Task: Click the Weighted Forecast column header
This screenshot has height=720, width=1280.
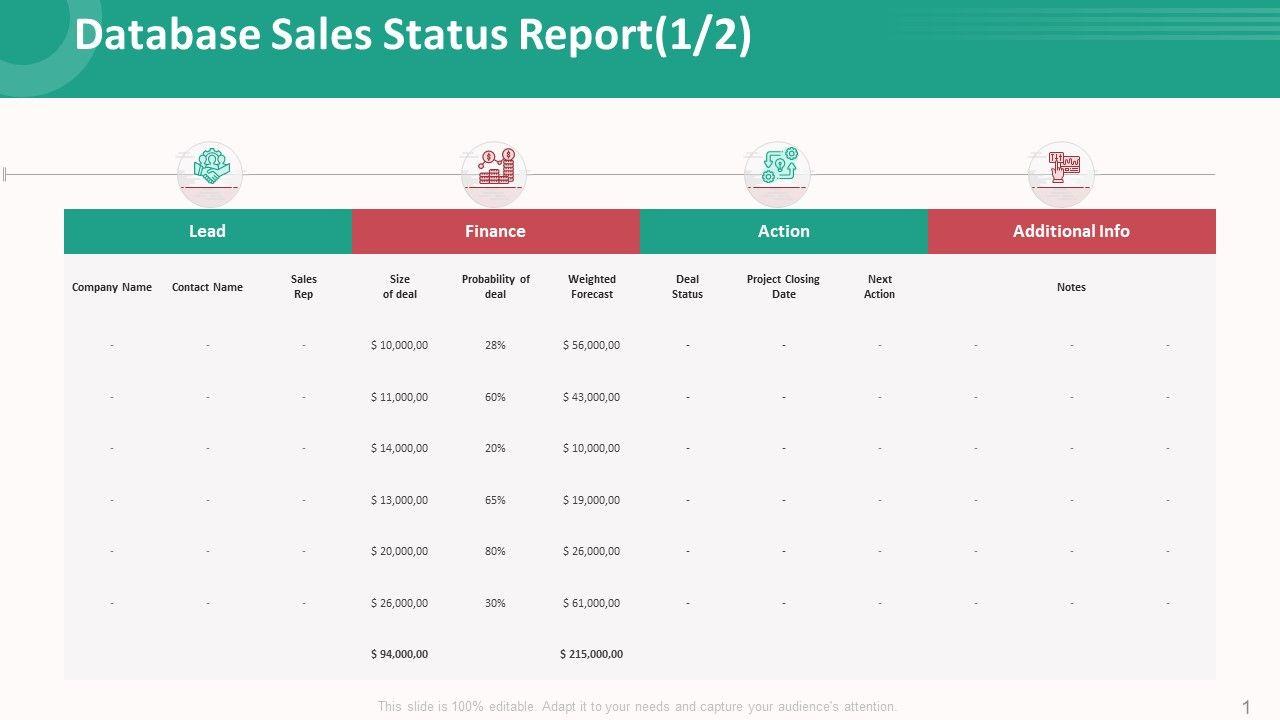Action: click(592, 287)
